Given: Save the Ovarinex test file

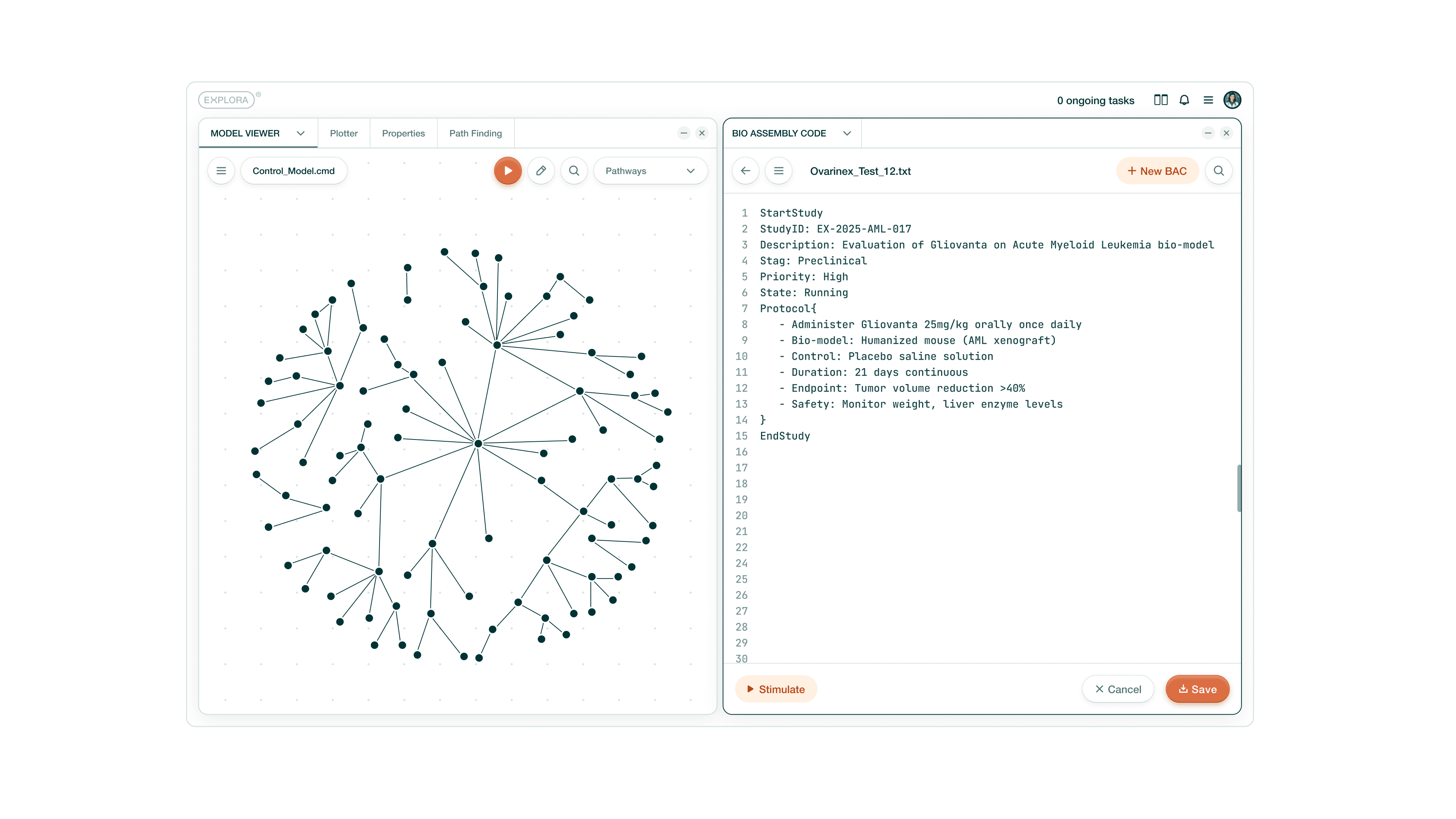Looking at the screenshot, I should click(1197, 689).
